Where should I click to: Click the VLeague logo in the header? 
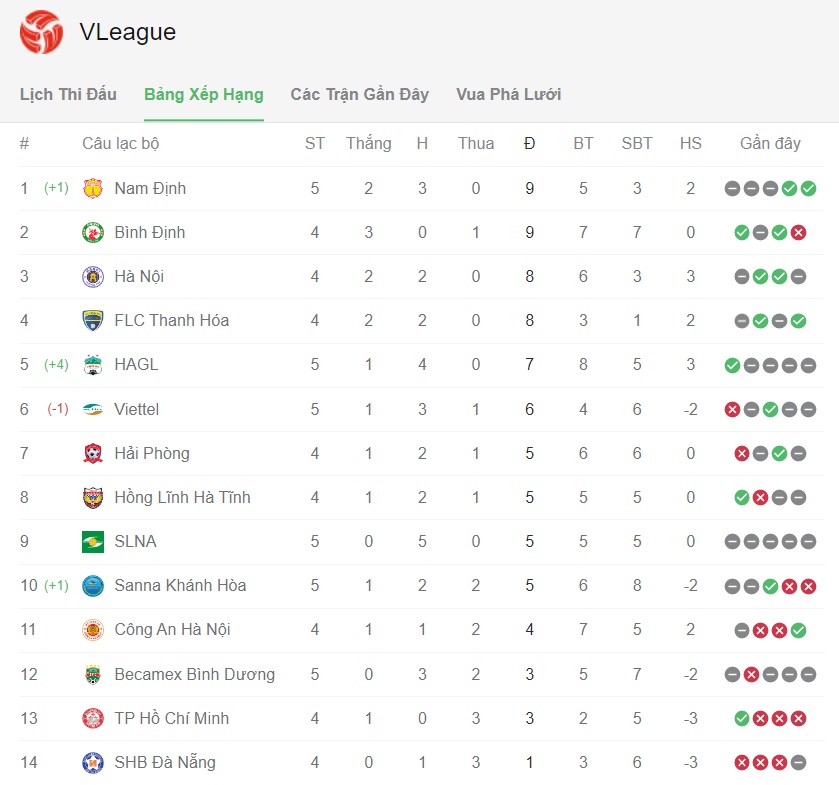click(x=40, y=31)
